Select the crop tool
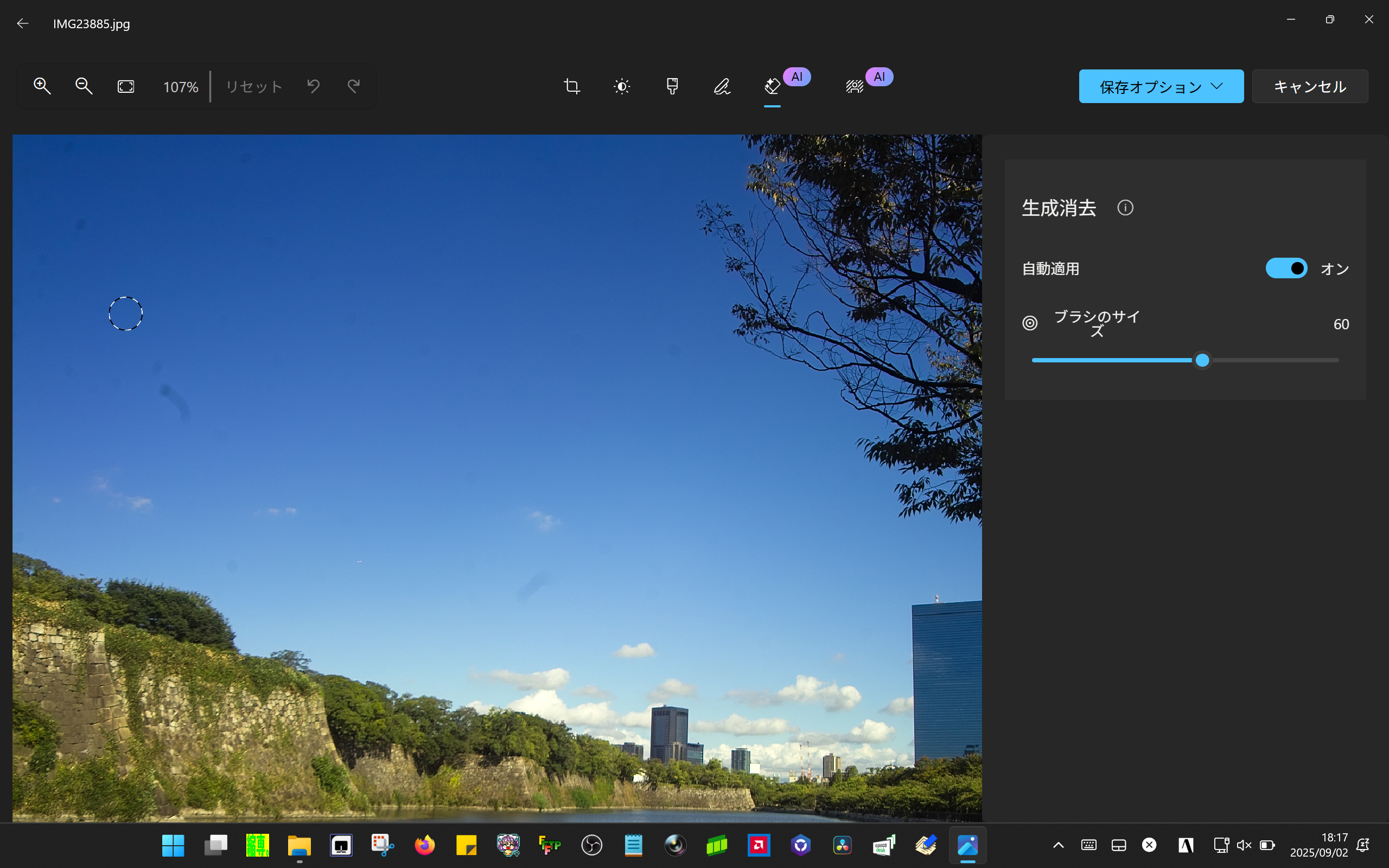This screenshot has width=1389, height=868. coord(572,86)
